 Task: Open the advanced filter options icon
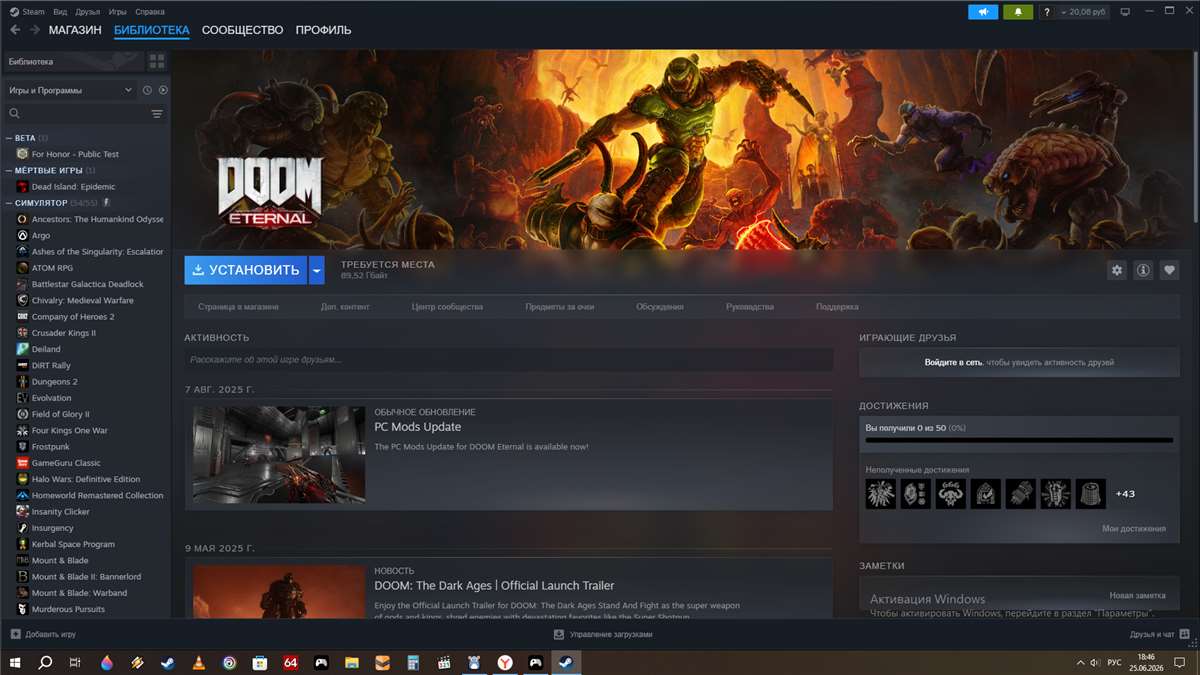pyautogui.click(x=157, y=114)
